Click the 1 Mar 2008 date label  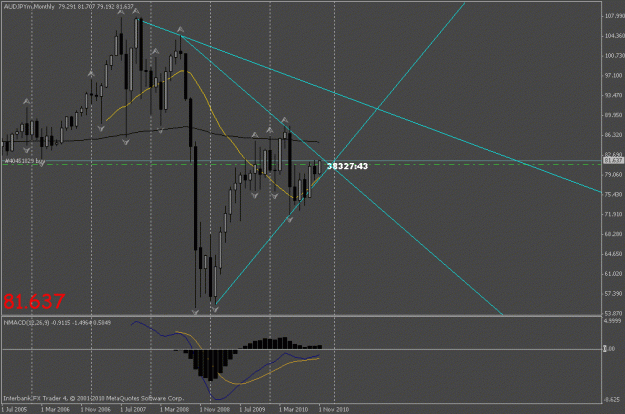pyautogui.click(x=174, y=409)
